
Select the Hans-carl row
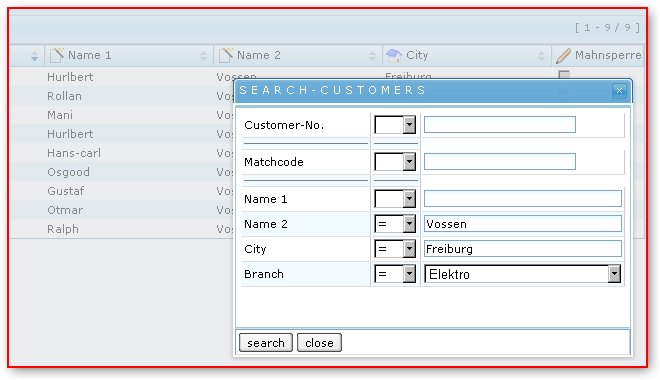click(122, 153)
